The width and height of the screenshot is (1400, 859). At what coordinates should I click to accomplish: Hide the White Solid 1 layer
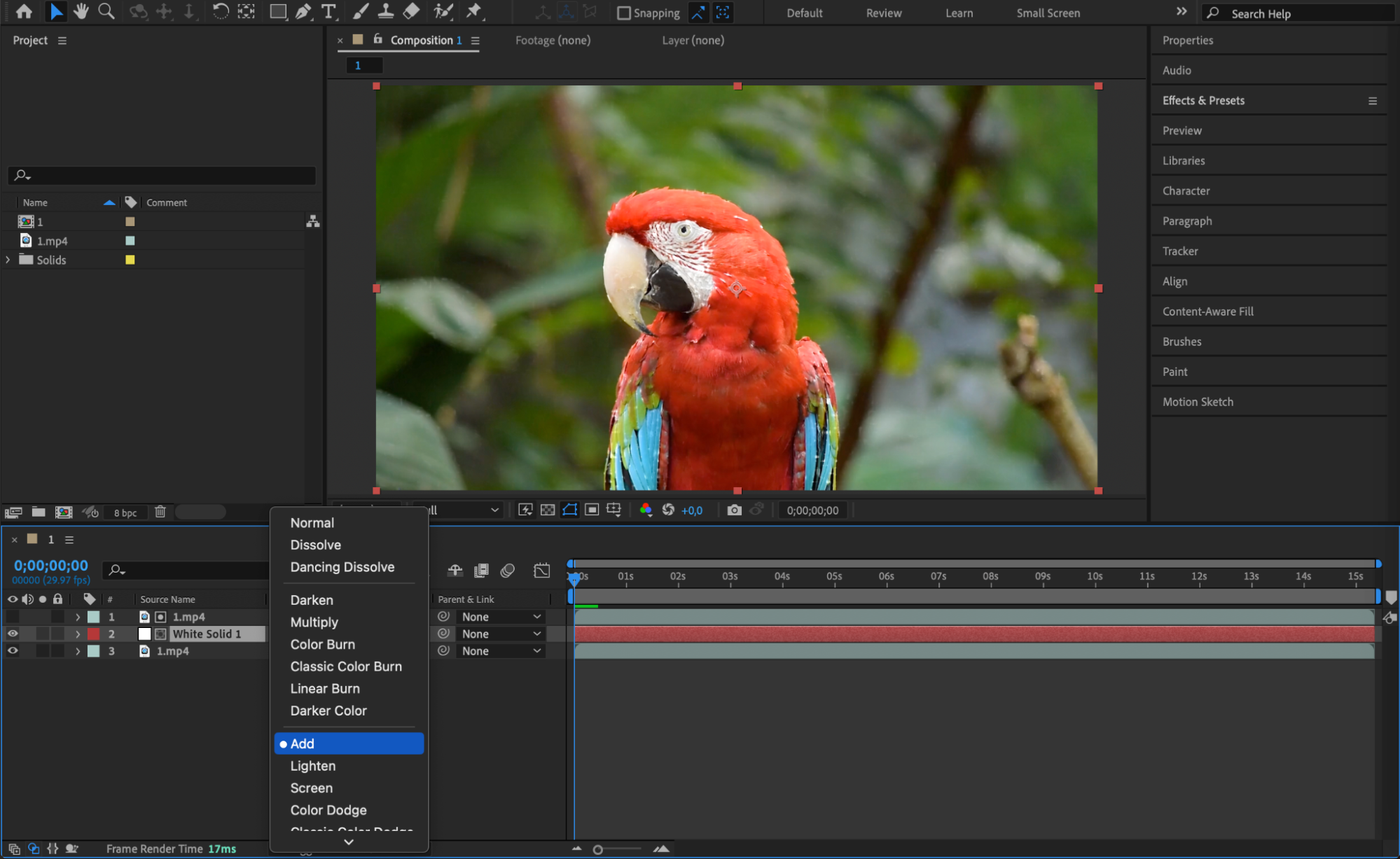coord(13,634)
